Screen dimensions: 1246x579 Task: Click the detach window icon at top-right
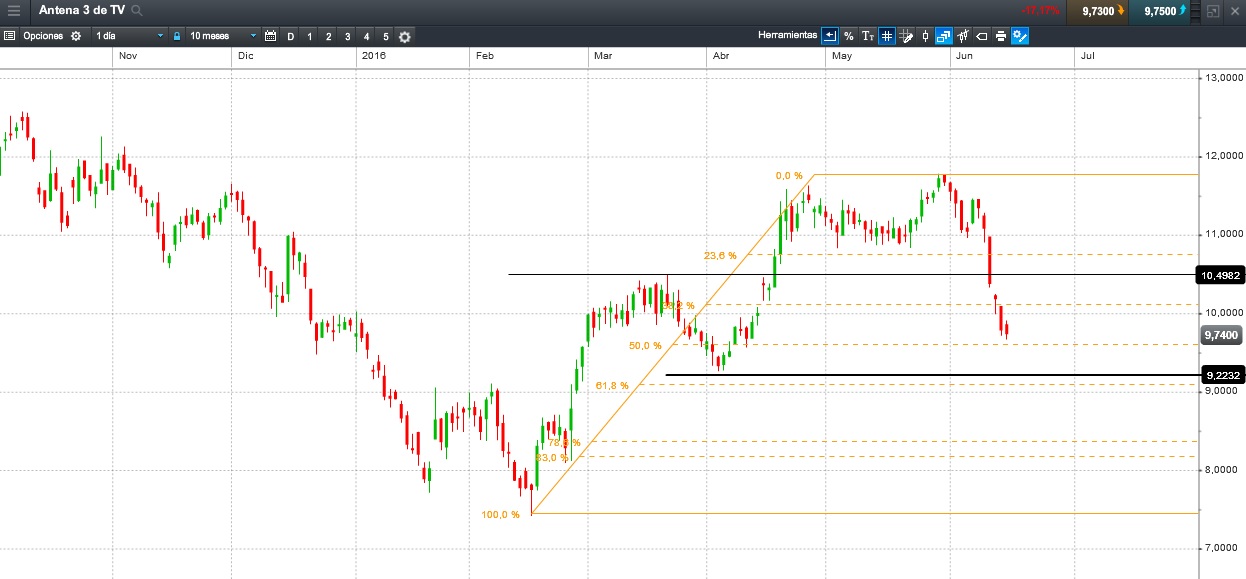tap(1213, 11)
